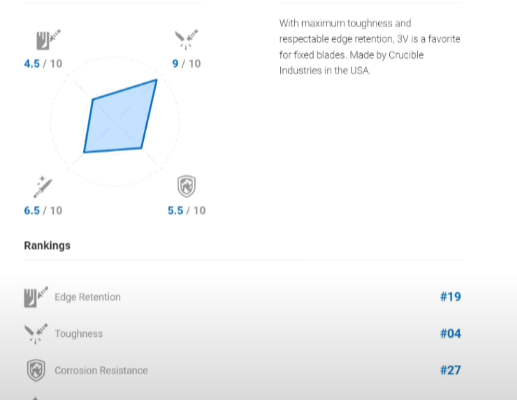Image resolution: width=517 pixels, height=400 pixels.
Task: Click the sharpening knife icon above 6.5
Action: pyautogui.click(x=43, y=187)
